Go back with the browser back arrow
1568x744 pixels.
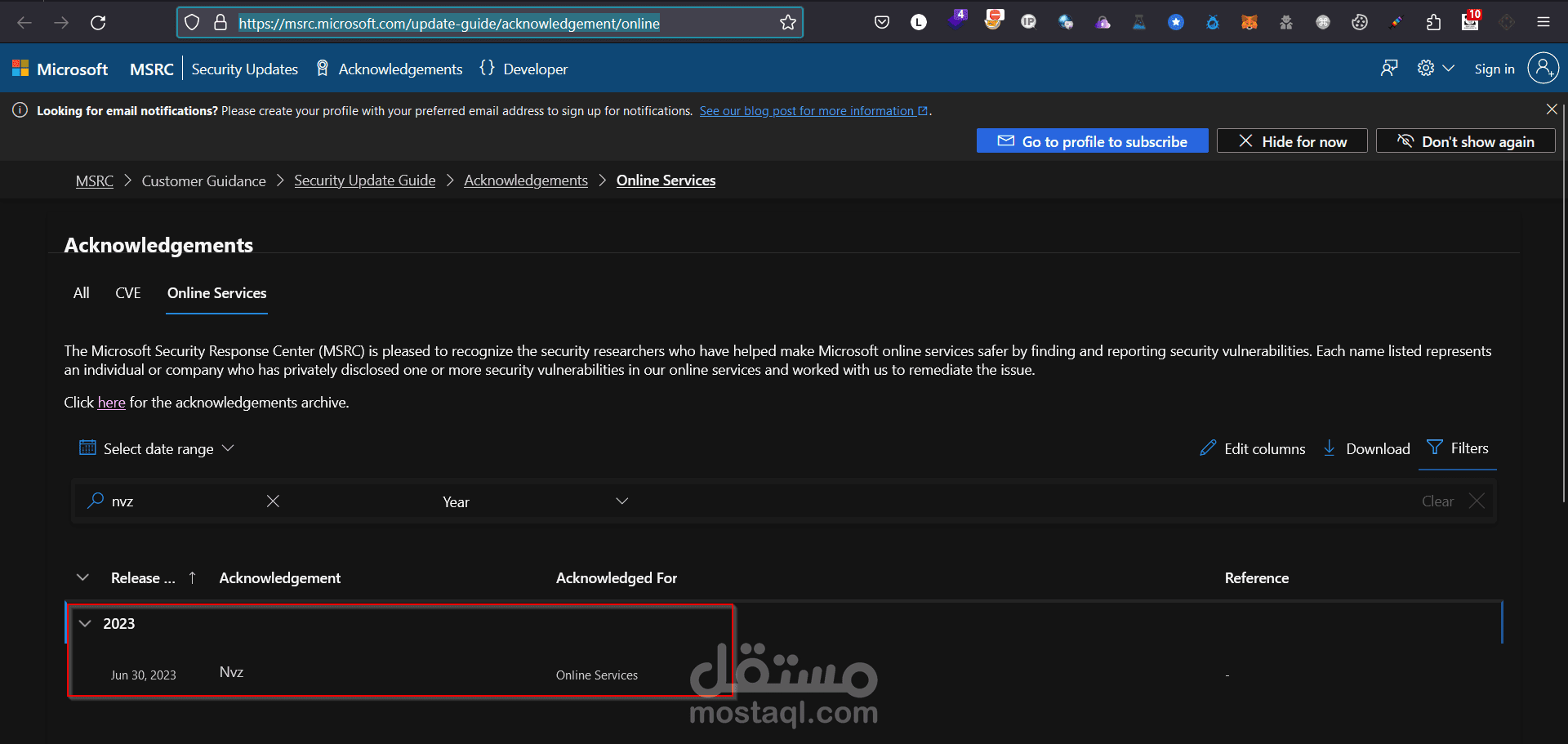click(24, 23)
